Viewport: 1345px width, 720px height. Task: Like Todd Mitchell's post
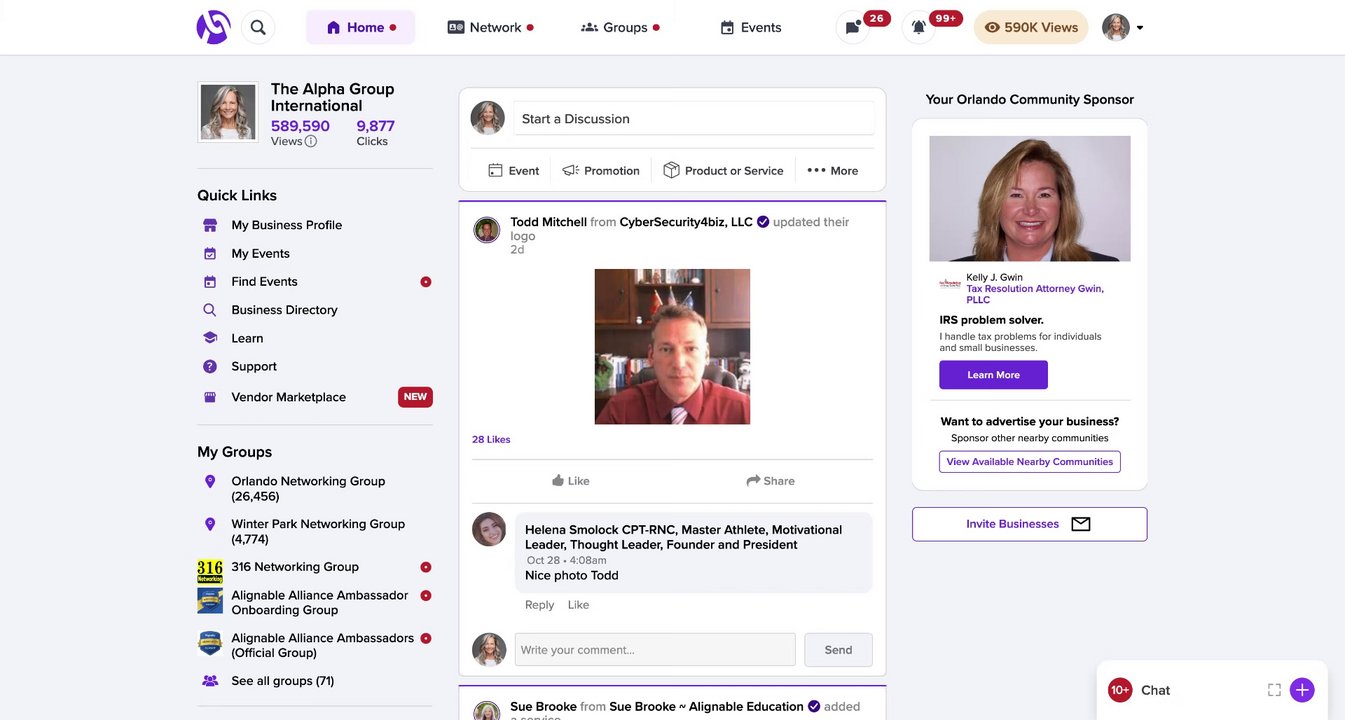pyautogui.click(x=571, y=481)
